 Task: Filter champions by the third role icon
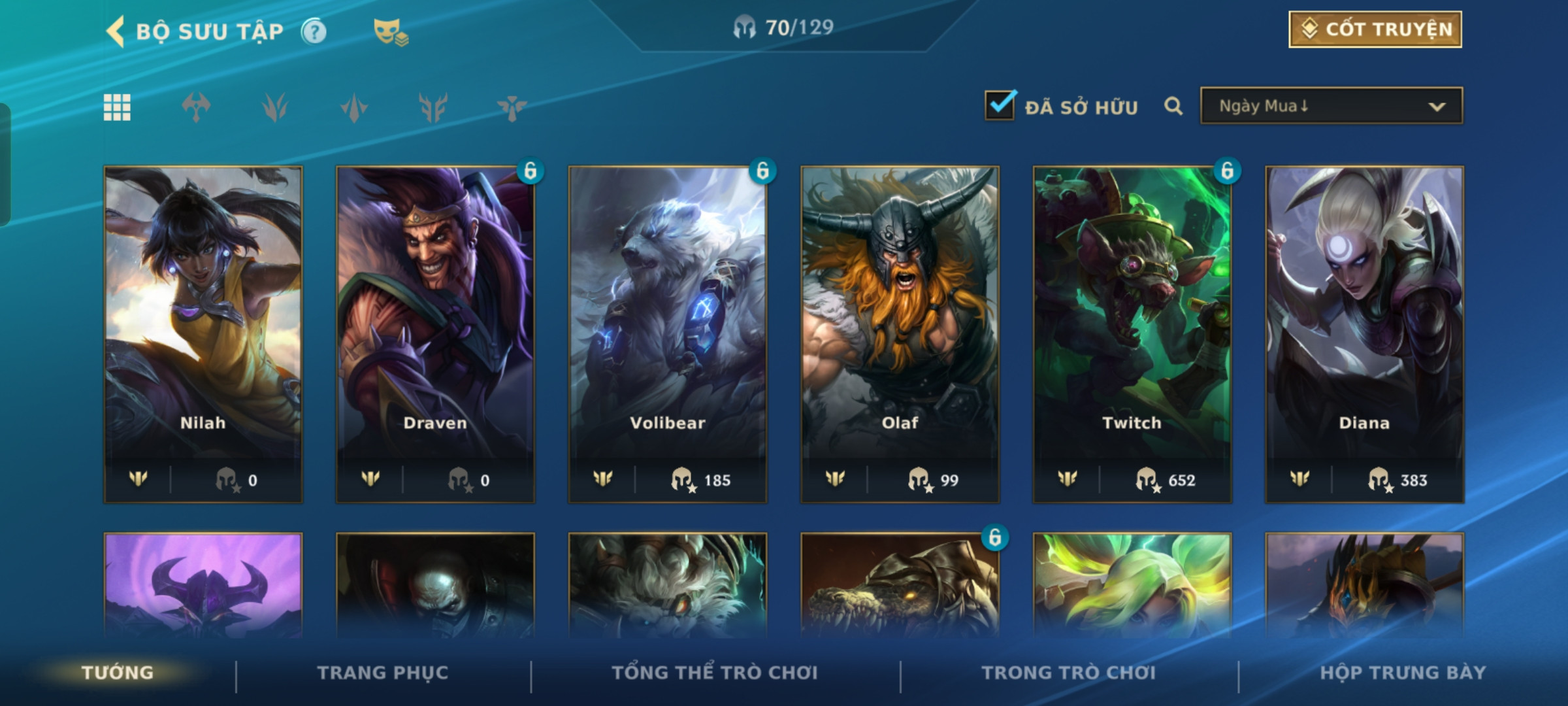354,107
